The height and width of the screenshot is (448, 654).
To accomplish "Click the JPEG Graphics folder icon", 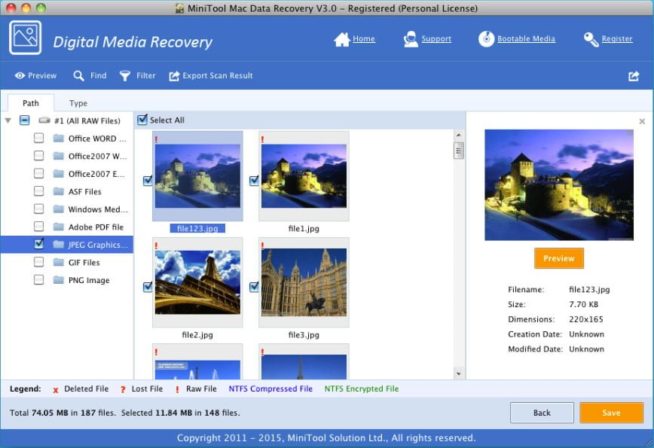I will [59, 245].
